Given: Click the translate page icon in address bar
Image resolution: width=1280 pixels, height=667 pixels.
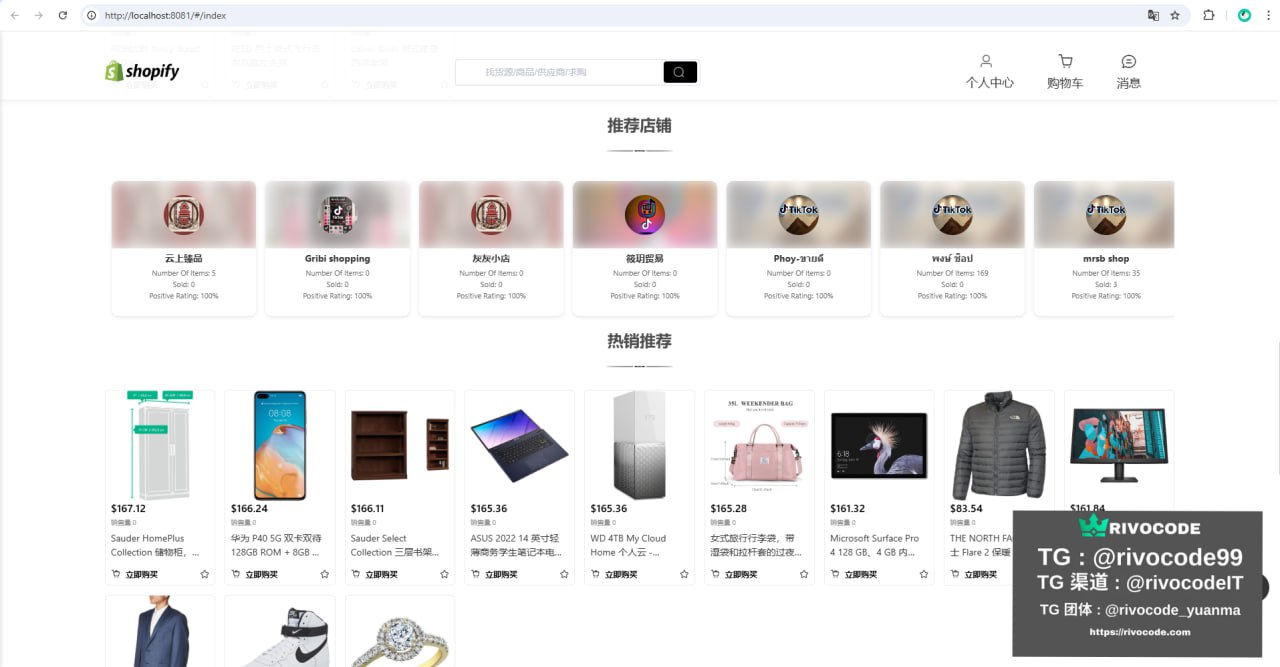Looking at the screenshot, I should (1153, 16).
